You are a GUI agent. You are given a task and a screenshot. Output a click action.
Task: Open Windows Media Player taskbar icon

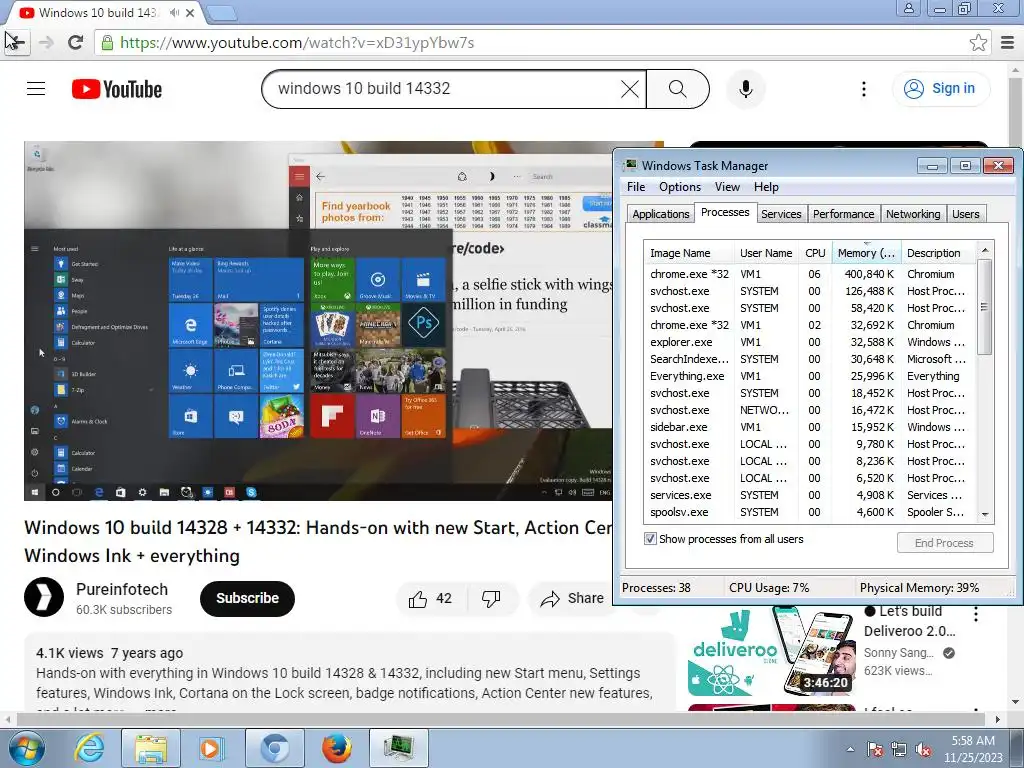[211, 748]
